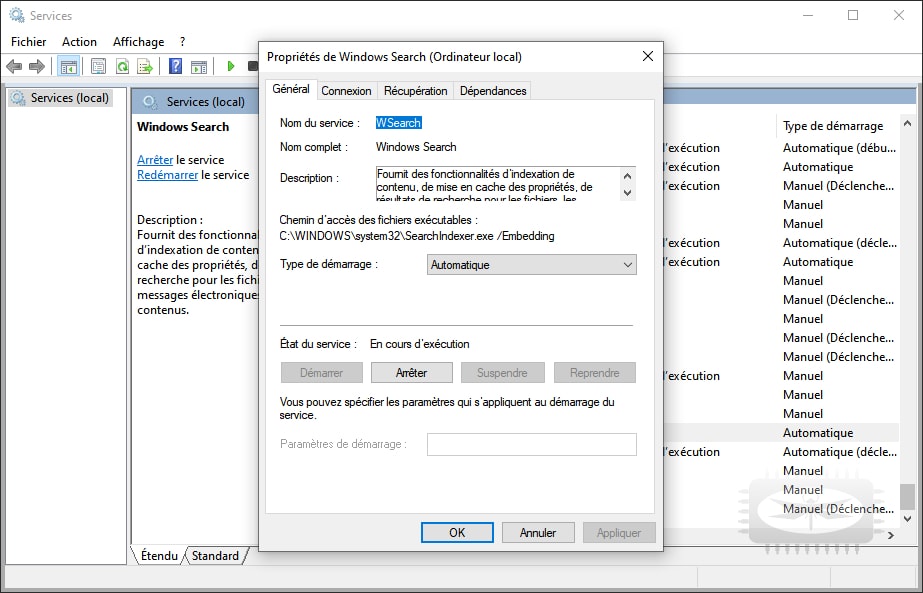Confirm the dialog with OK
Screen dimensions: 923x593
tap(457, 532)
